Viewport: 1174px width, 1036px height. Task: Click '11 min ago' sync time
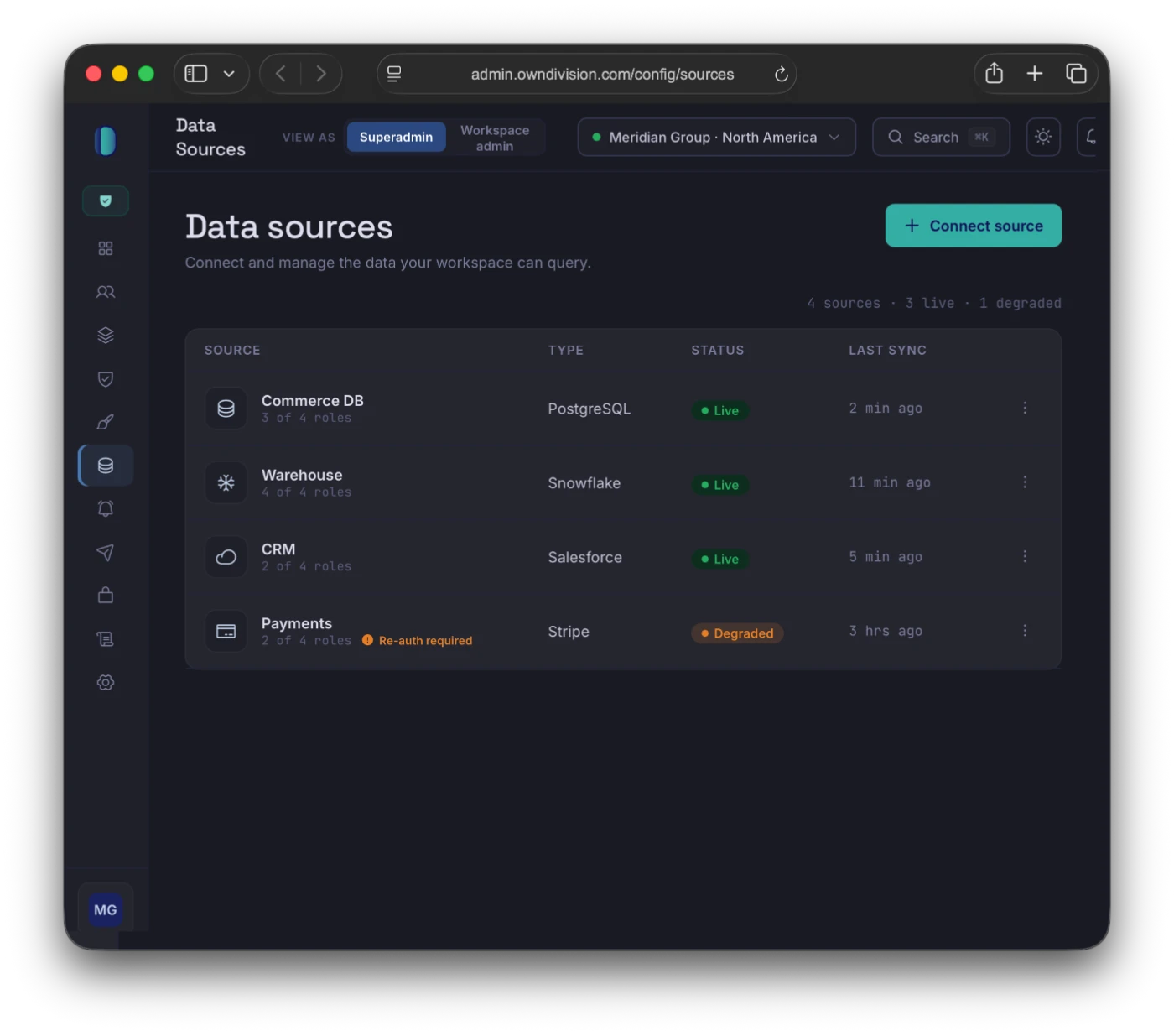pyautogui.click(x=890, y=482)
